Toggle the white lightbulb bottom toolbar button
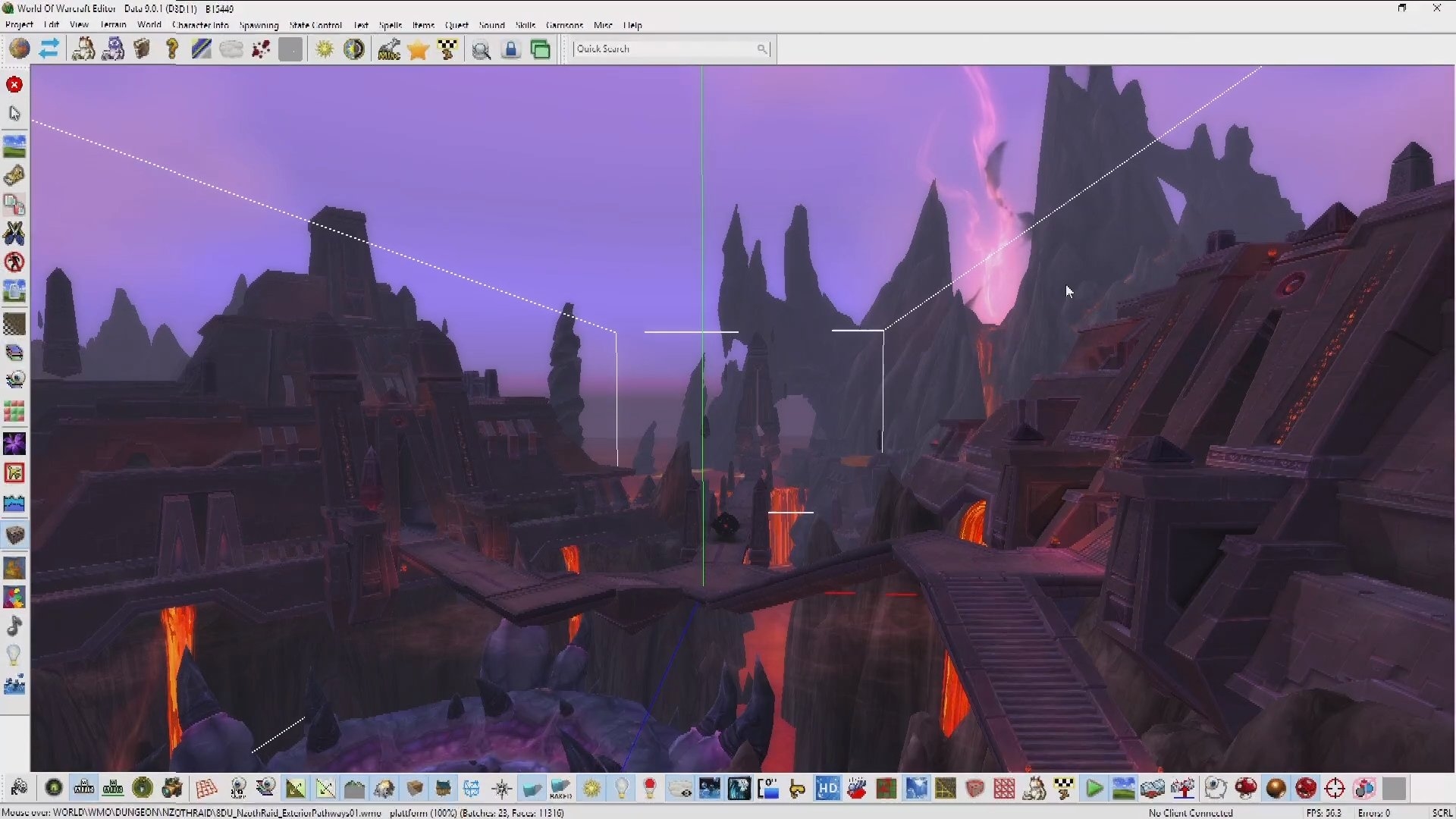This screenshot has height=819, width=1456. [621, 789]
